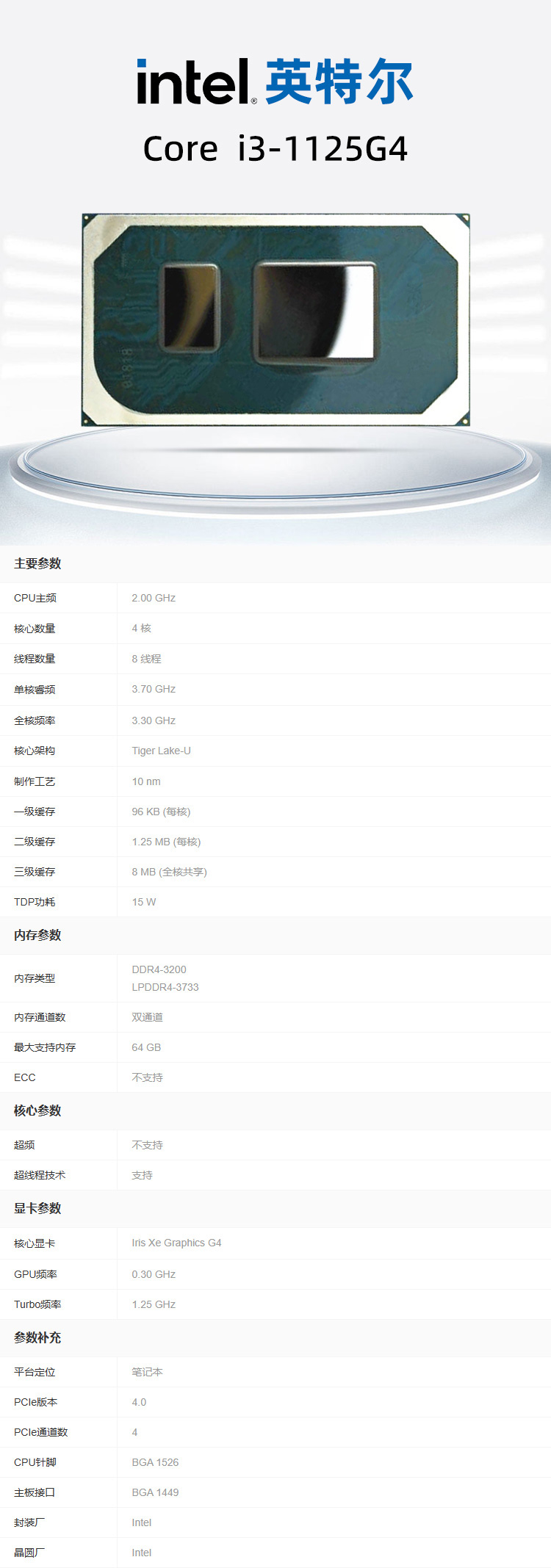This screenshot has height=1568, width=551.
Task: Select the 笔记本 value
Action: pyautogui.click(x=147, y=1372)
